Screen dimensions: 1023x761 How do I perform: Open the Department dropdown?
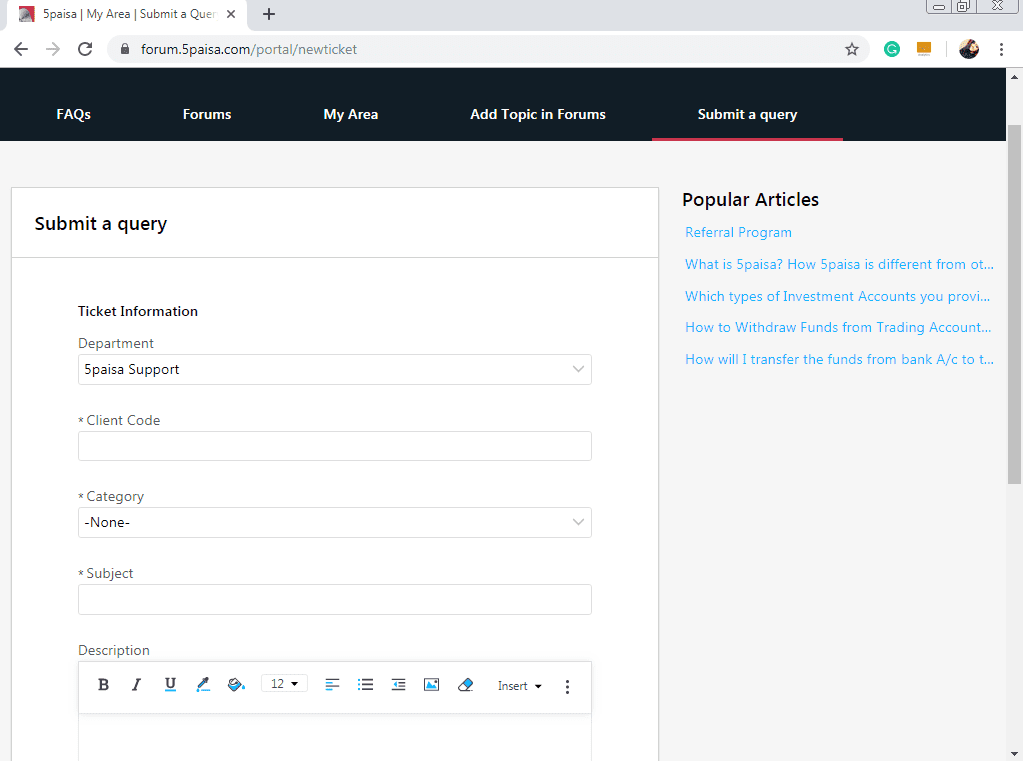click(x=335, y=369)
